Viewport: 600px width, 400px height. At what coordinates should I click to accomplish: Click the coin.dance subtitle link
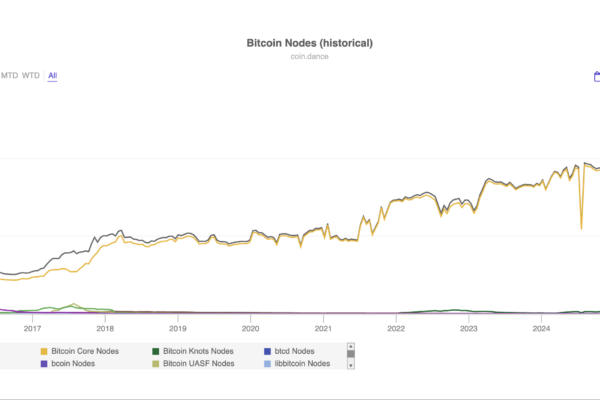(x=309, y=56)
